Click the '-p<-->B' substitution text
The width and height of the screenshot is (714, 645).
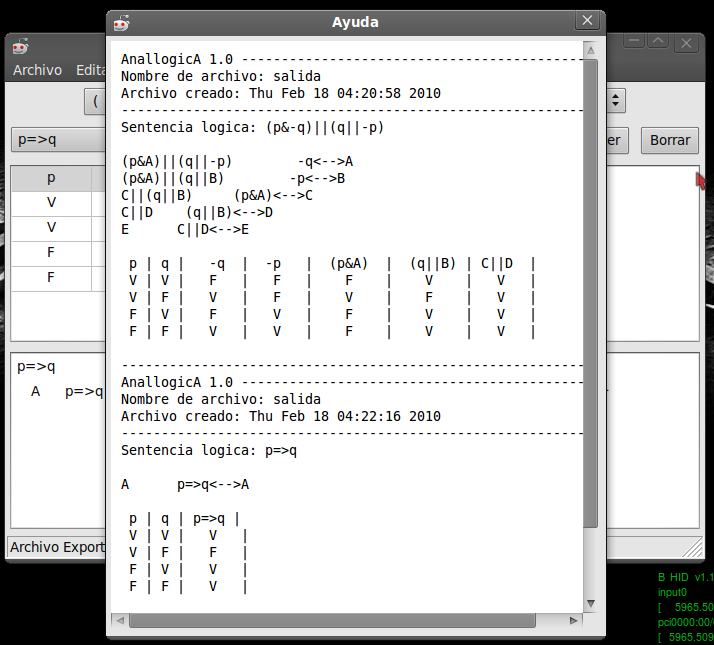pyautogui.click(x=317, y=179)
